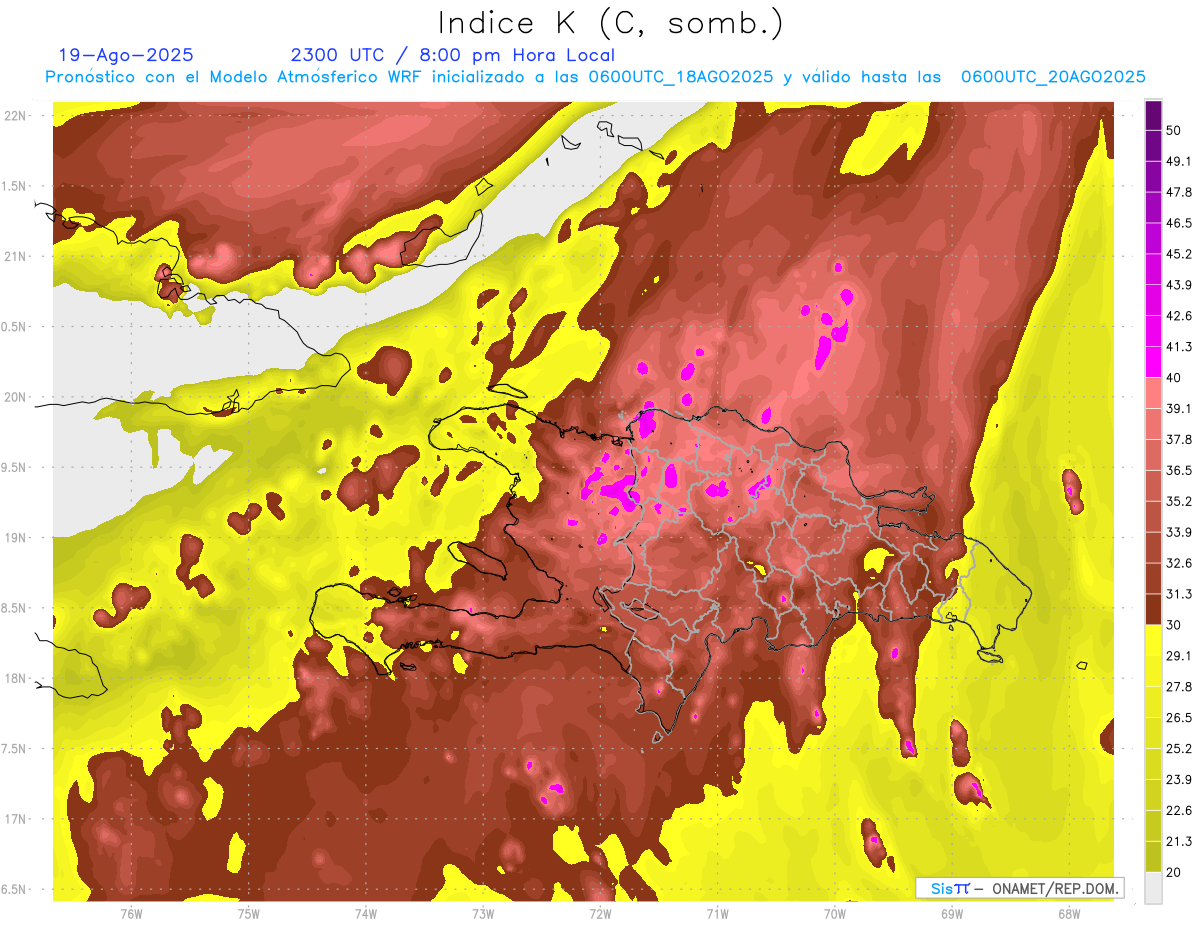This screenshot has width=1200, height=927.
Task: Click the '17N' latitude axis label
Action: click(15, 819)
